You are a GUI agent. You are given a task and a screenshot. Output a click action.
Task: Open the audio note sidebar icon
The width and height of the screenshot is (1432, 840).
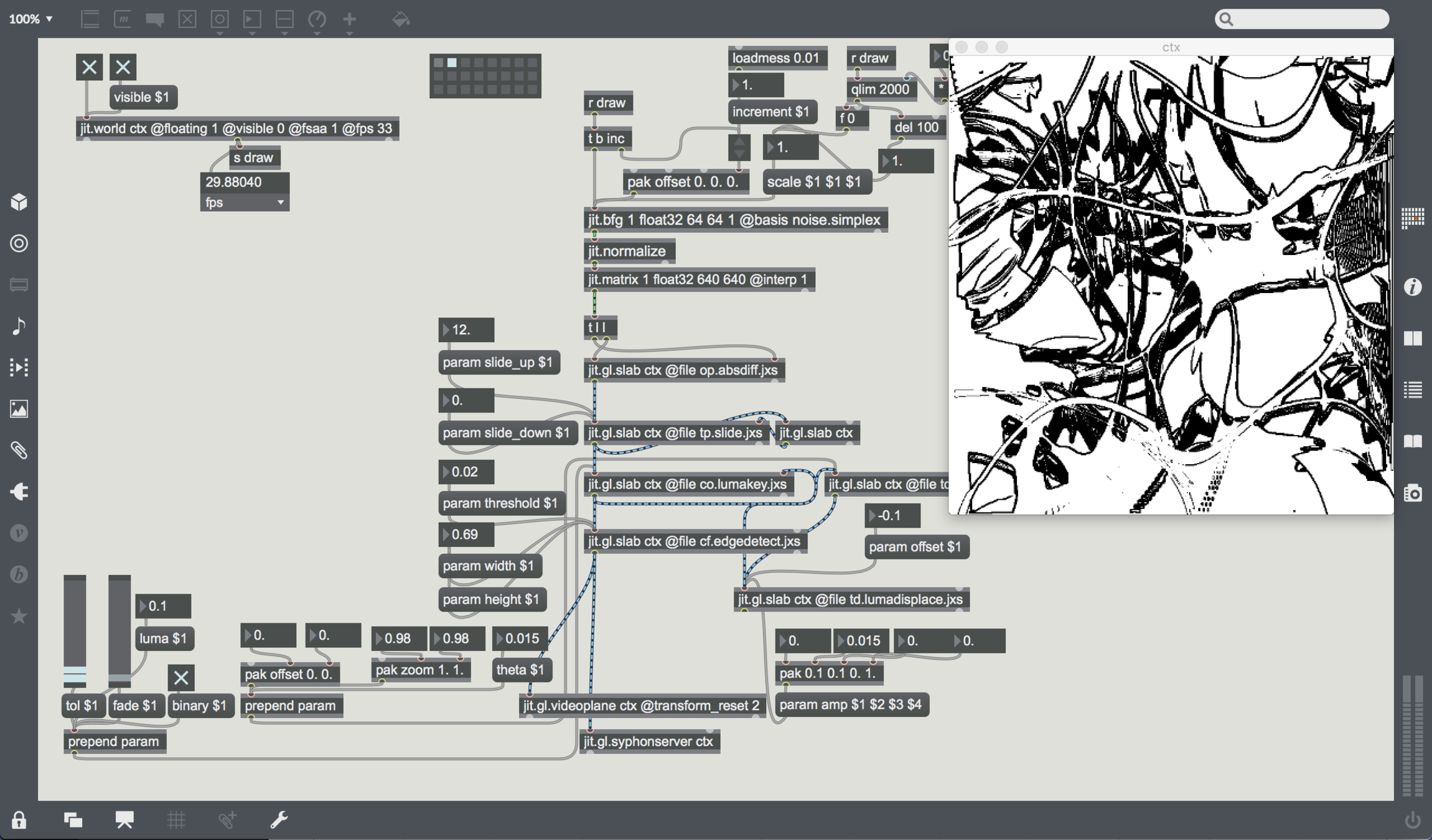pyautogui.click(x=19, y=325)
